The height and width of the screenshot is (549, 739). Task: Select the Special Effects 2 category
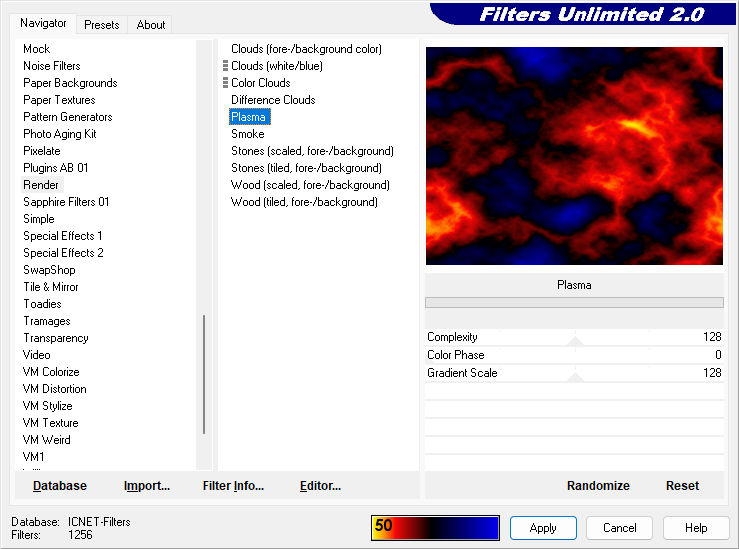point(63,253)
